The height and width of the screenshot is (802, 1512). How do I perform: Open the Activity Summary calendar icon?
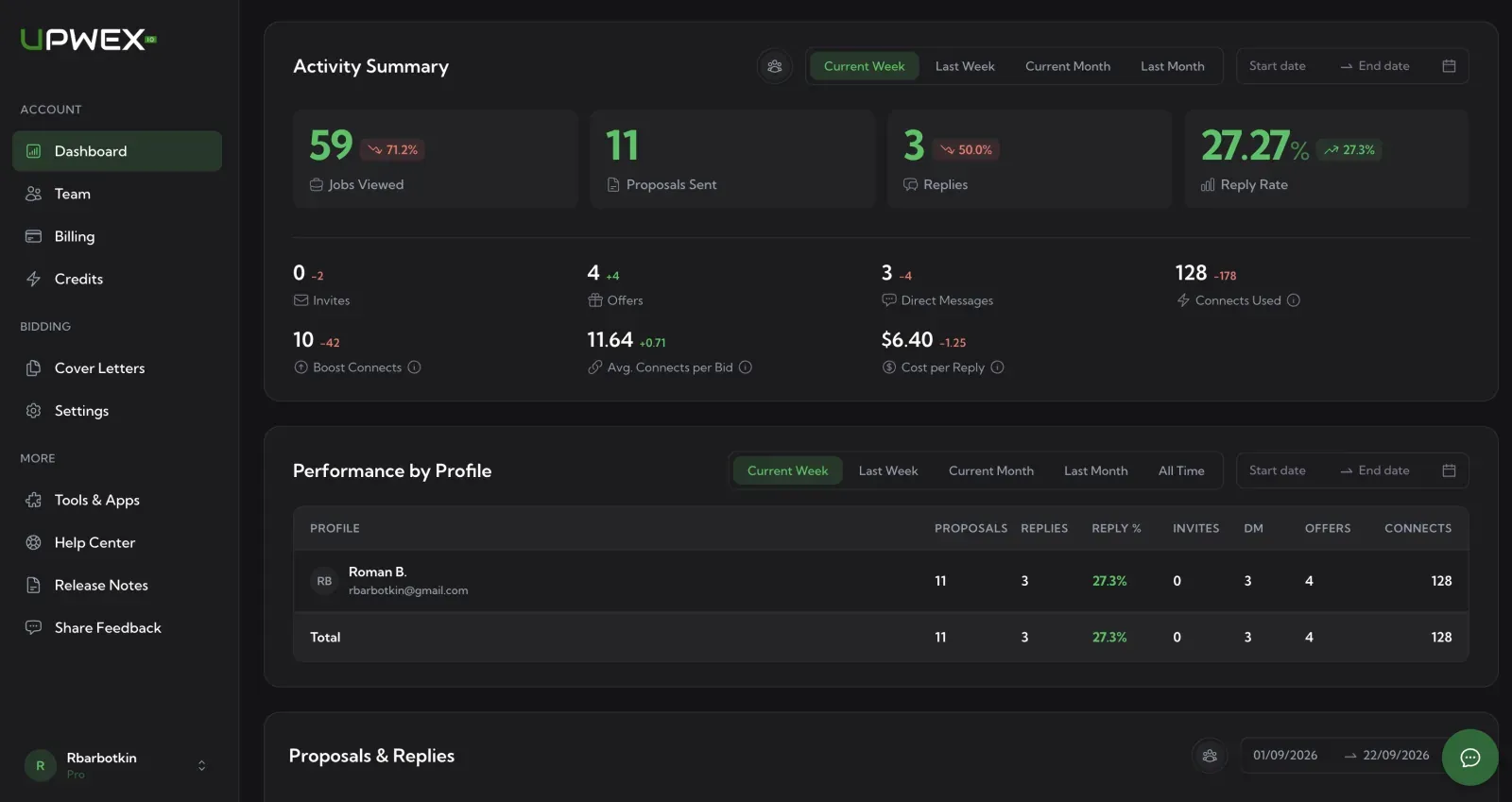click(1449, 66)
